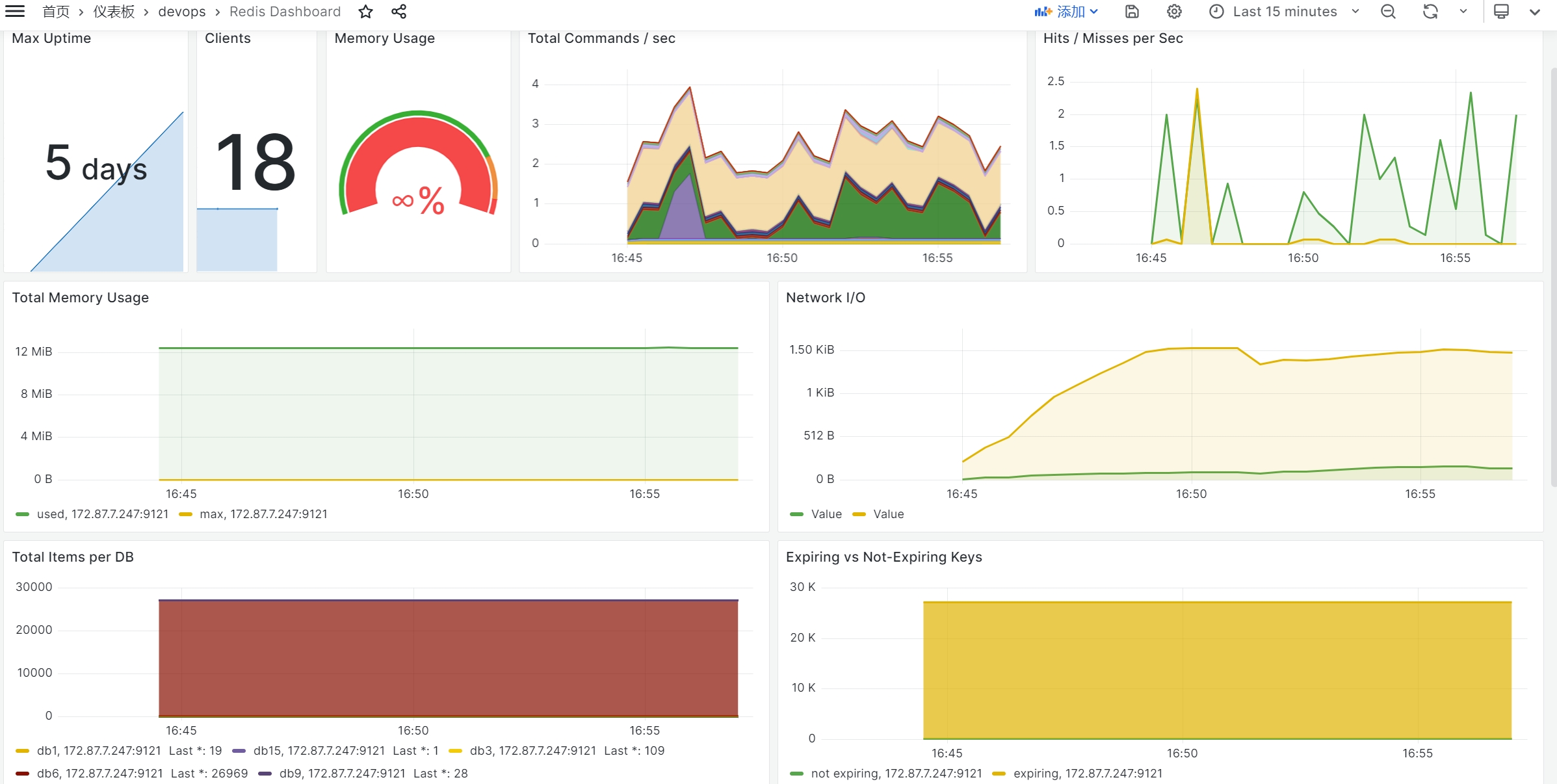Click the Redis Dashboard breadcrumb title
Viewport: 1557px width, 784px height.
(285, 12)
